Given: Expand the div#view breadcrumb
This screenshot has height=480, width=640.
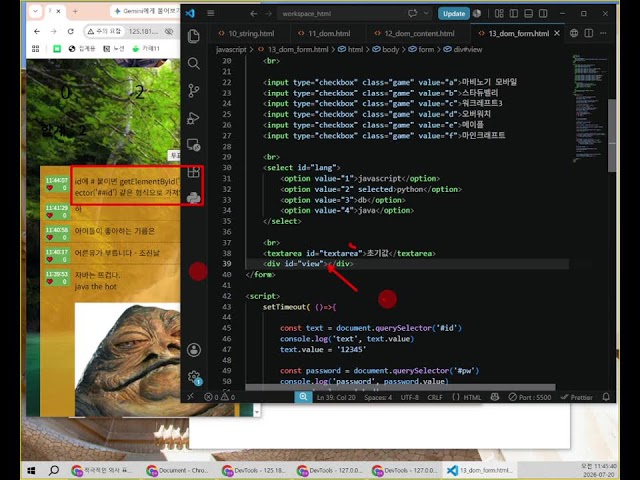Looking at the screenshot, I should point(463,49).
